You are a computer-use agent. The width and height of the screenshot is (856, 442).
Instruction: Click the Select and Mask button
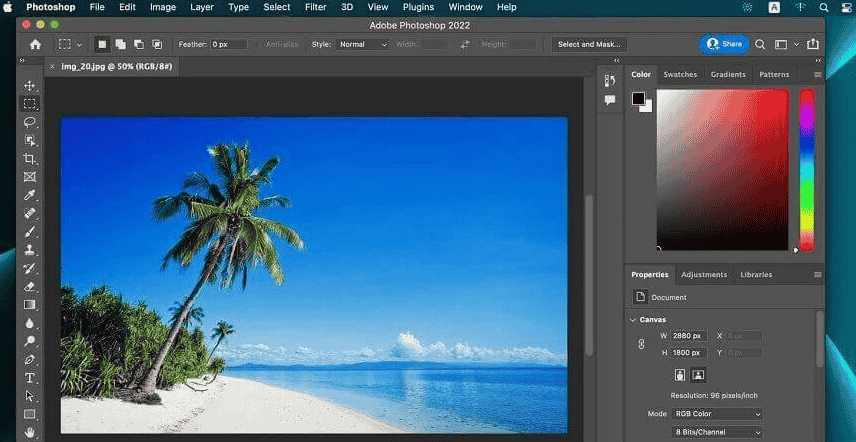[590, 44]
